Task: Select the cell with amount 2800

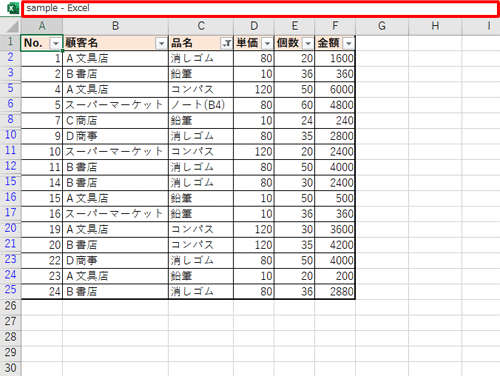Action: click(x=335, y=136)
